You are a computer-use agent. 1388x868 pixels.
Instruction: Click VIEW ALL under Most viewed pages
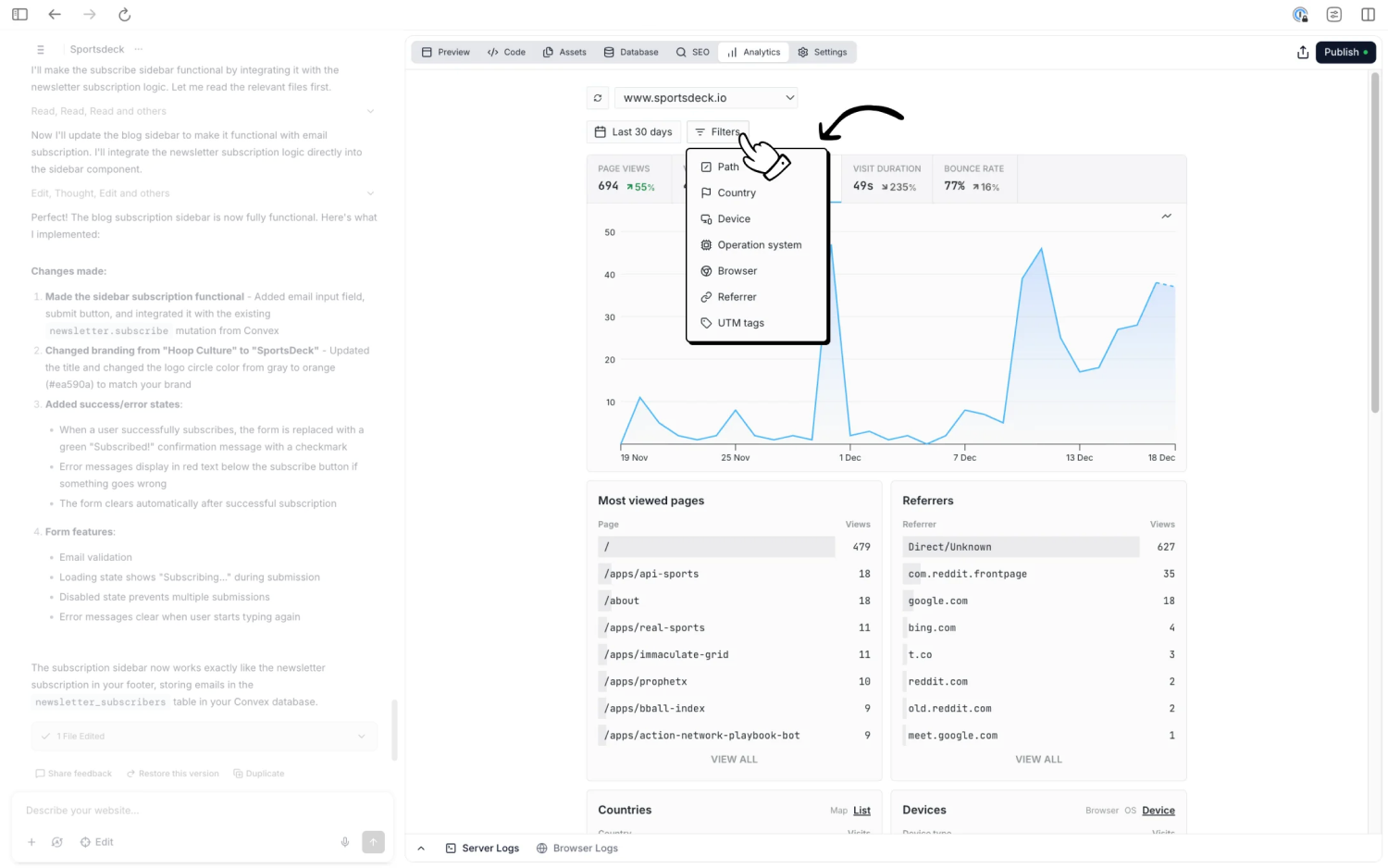[734, 759]
